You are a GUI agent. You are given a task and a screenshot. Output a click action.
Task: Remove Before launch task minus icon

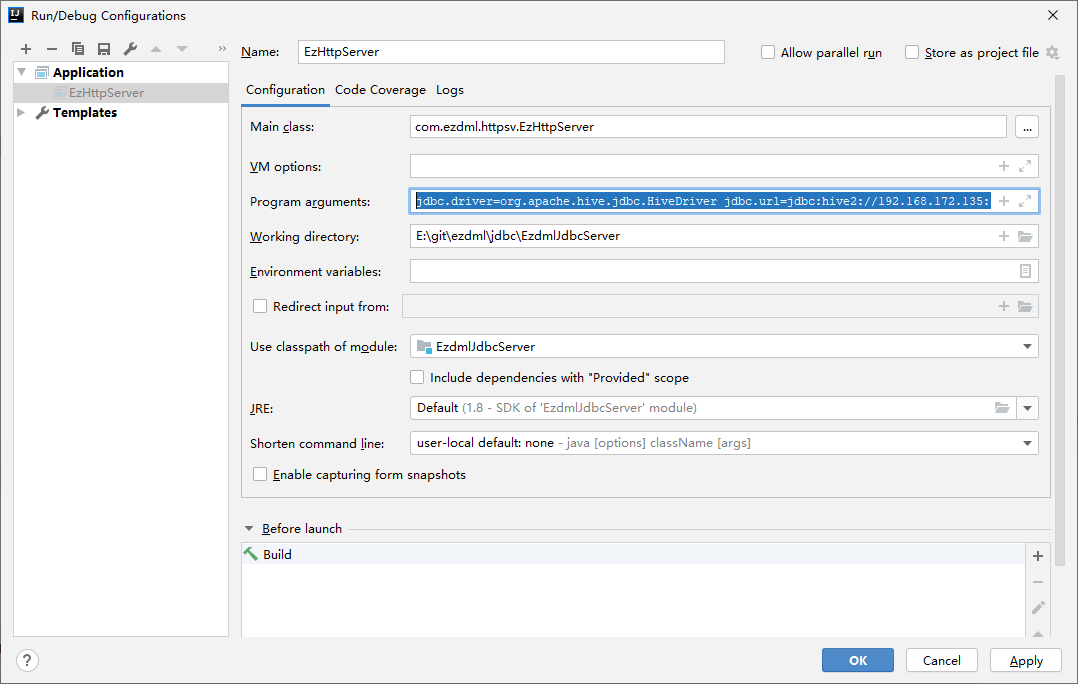pos(1038,582)
